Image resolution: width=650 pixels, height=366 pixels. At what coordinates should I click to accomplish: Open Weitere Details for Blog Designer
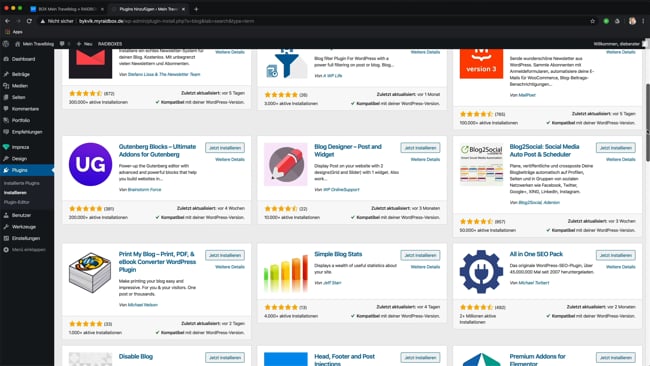click(425, 160)
